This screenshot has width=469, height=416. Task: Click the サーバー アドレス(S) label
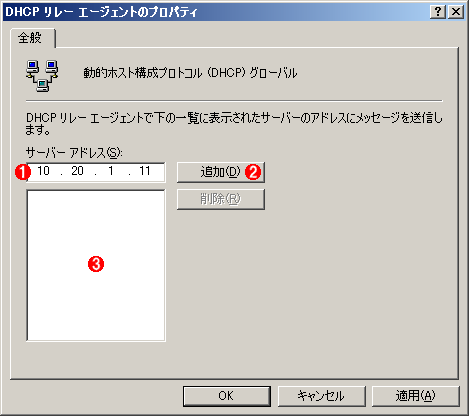(74, 153)
